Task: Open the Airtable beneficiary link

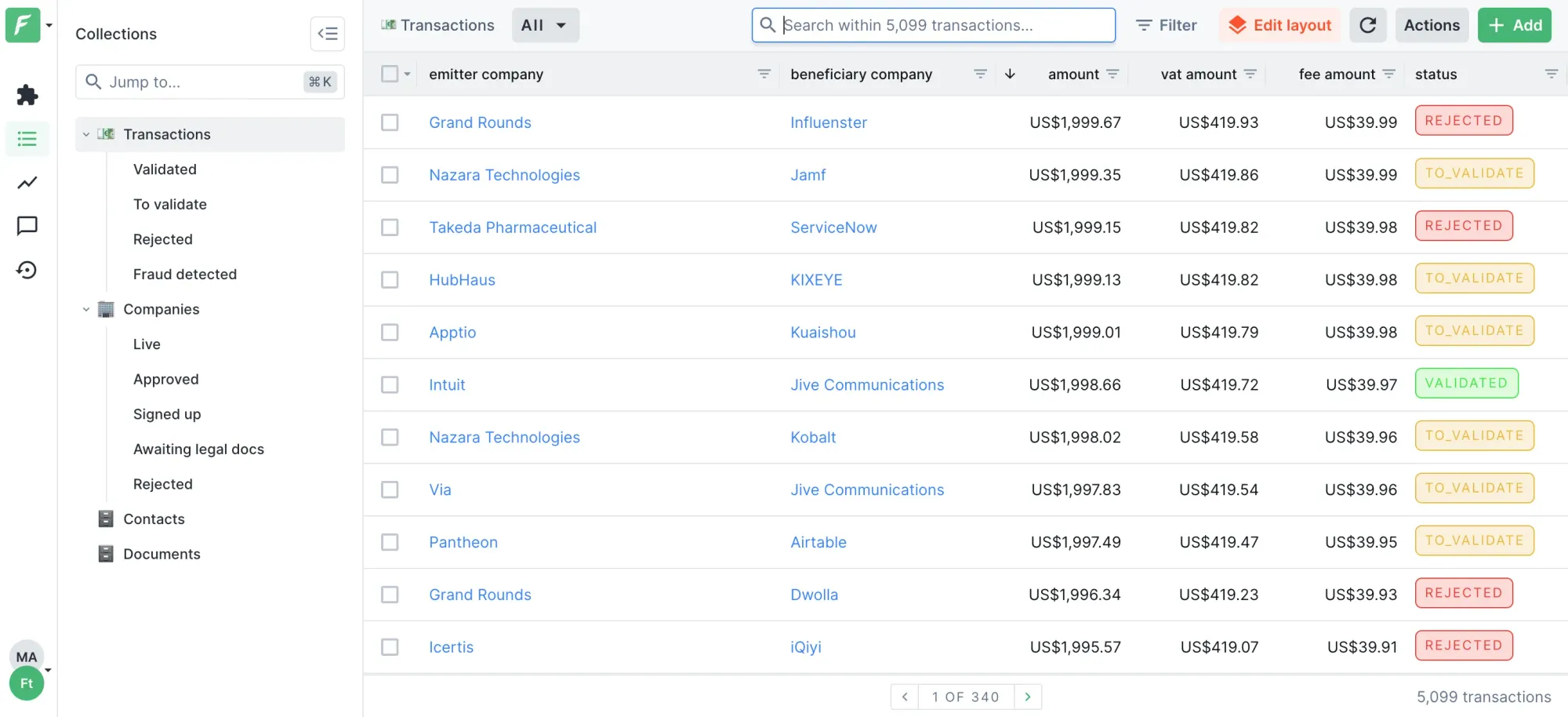Action: point(818,542)
